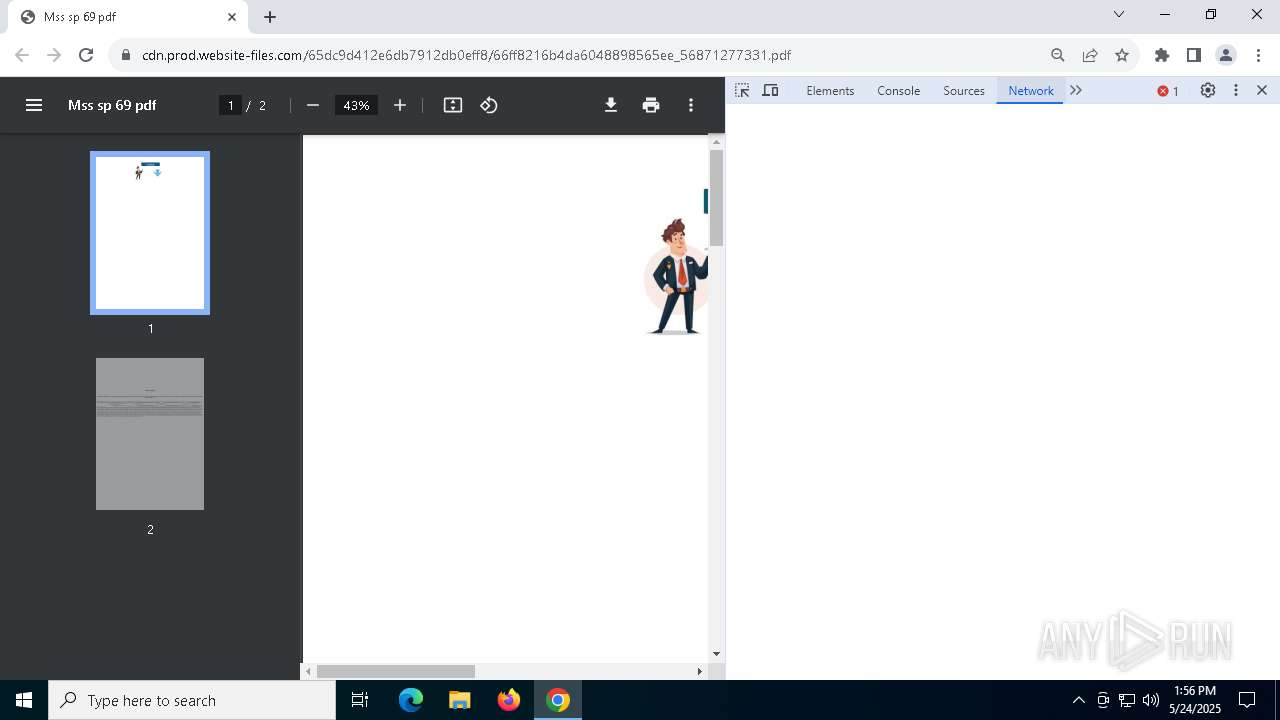1280x720 pixels.
Task: Open PDF viewer more actions menu
Action: [691, 105]
